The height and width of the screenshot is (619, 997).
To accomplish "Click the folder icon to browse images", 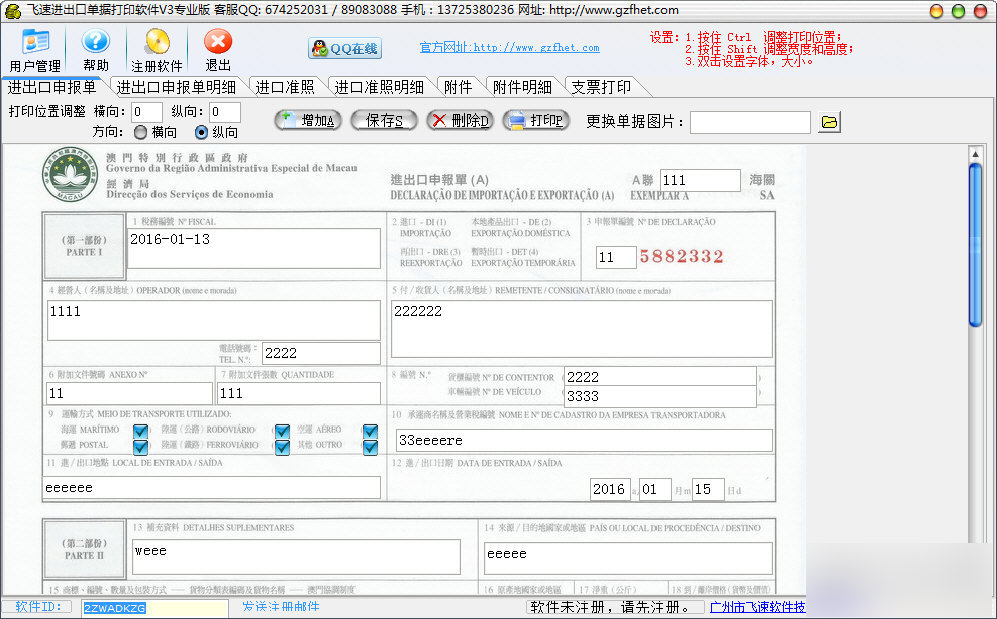I will [829, 122].
